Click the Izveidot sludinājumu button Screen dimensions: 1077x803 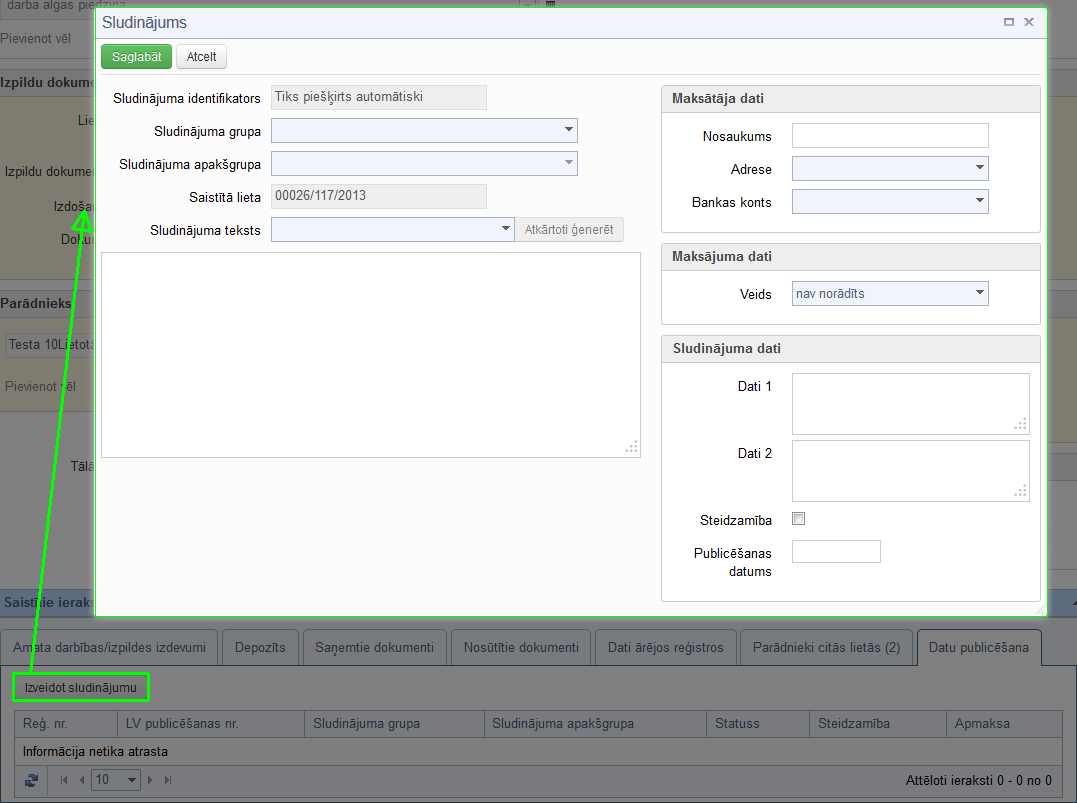(x=81, y=688)
